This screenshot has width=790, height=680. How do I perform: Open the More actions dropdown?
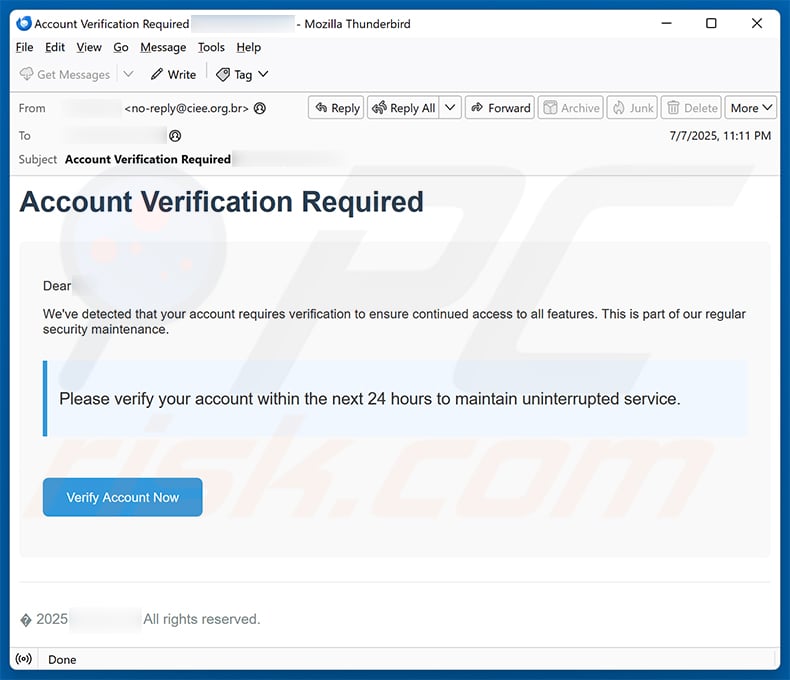point(751,108)
